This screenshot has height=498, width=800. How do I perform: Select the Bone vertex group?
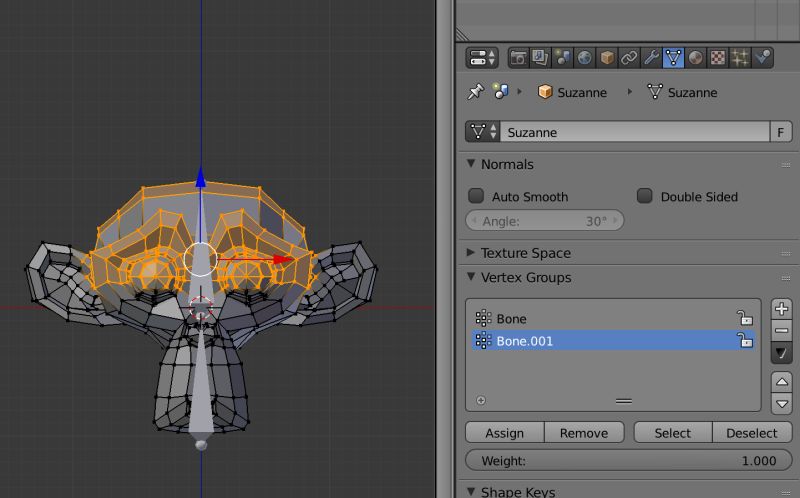click(613, 318)
